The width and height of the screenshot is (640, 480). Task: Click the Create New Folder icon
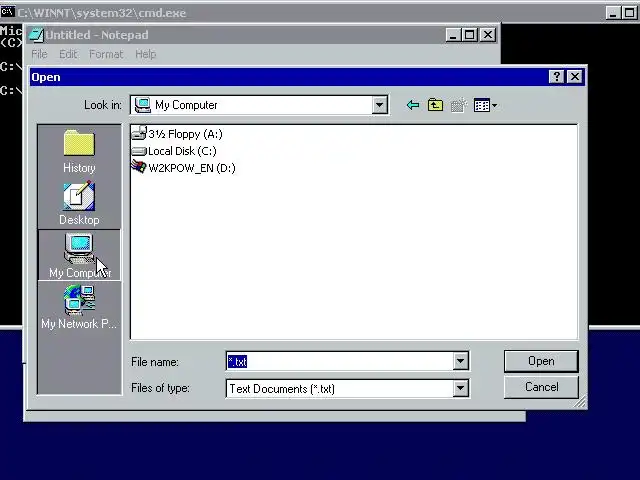pyautogui.click(x=459, y=105)
